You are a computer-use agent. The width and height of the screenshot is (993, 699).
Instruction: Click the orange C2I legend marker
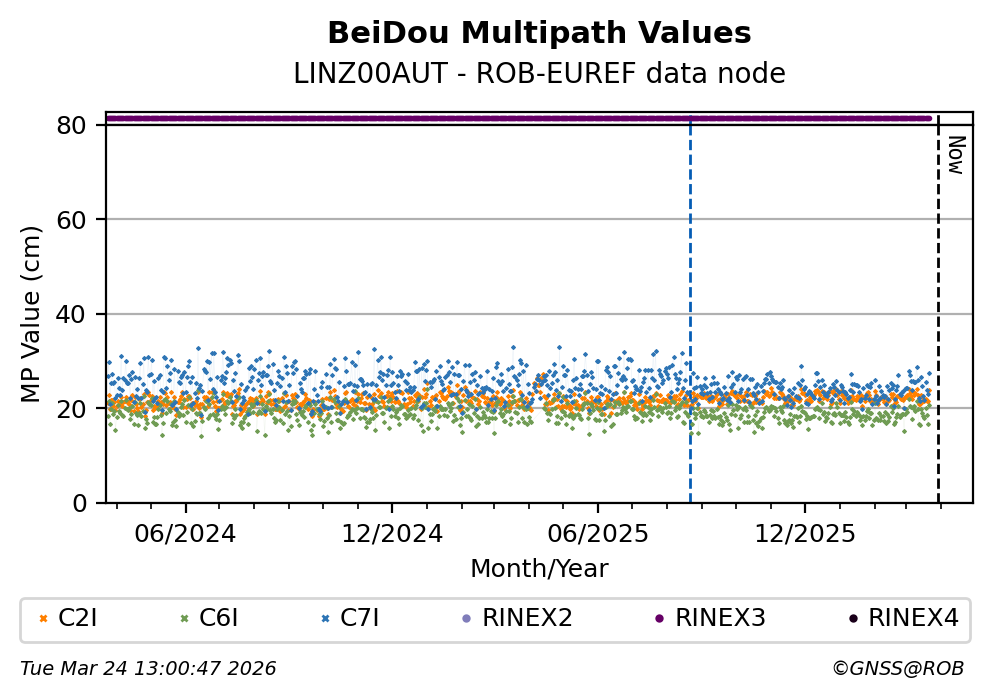[43, 619]
